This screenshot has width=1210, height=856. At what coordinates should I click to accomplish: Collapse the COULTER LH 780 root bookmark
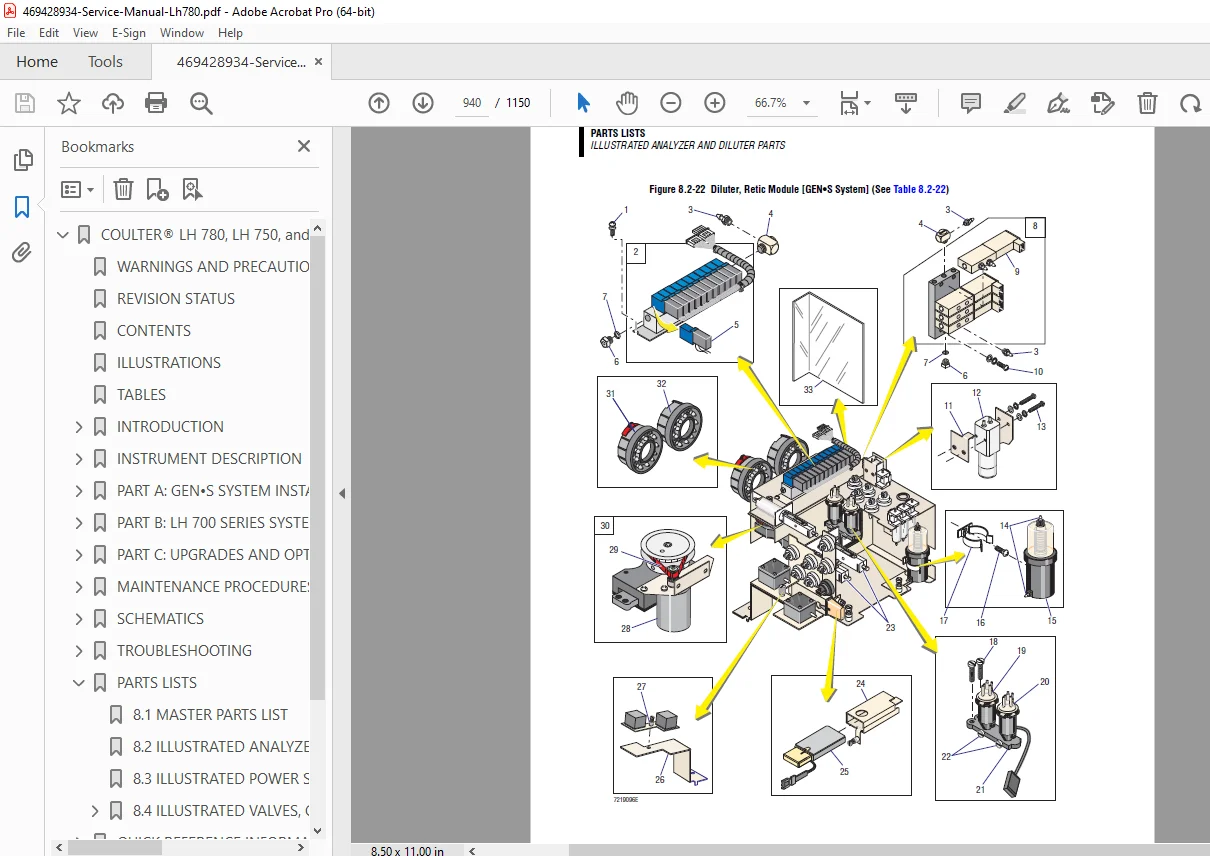point(64,235)
